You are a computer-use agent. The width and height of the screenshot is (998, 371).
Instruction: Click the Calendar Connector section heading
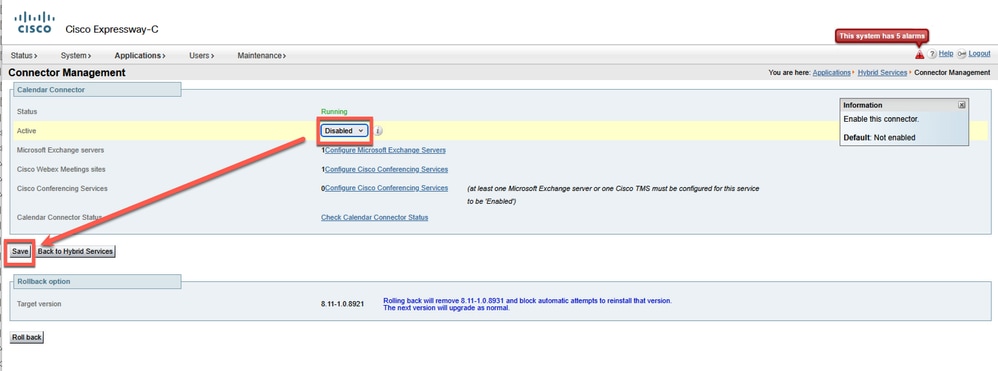tap(51, 90)
